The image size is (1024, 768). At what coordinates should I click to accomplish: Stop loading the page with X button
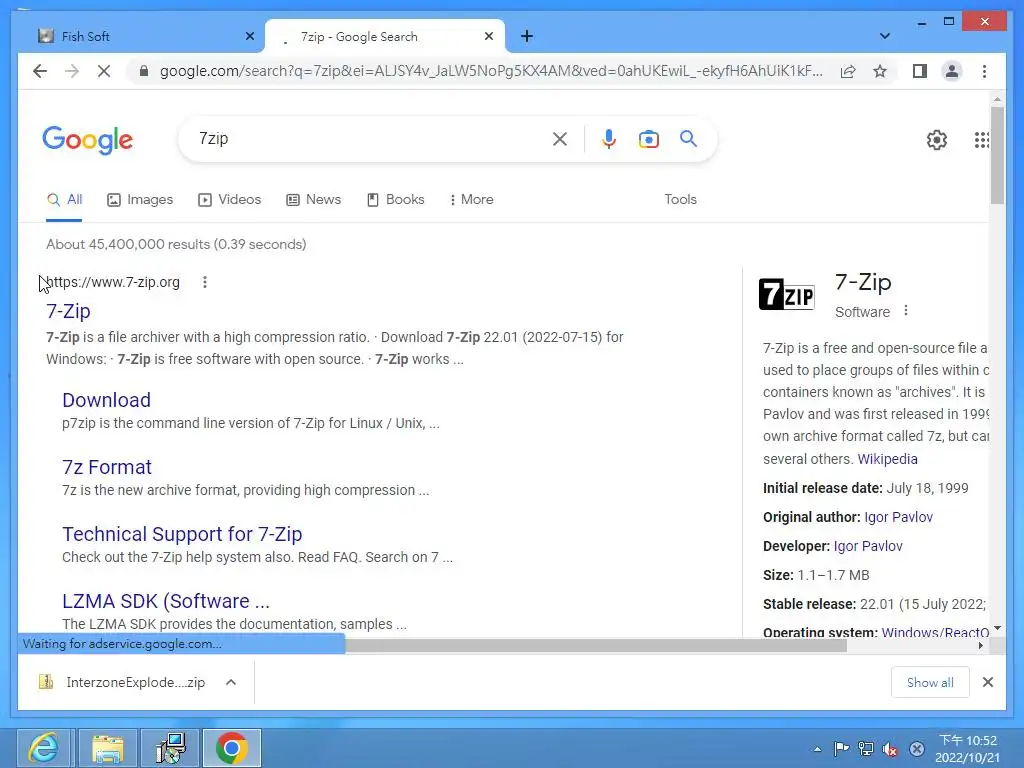point(104,71)
